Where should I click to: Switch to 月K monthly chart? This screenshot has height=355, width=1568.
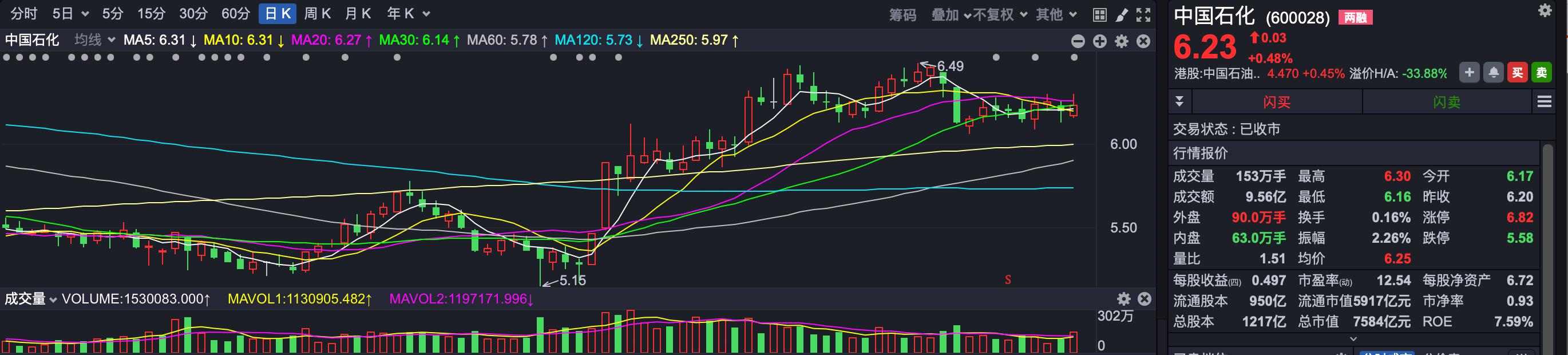(x=358, y=13)
